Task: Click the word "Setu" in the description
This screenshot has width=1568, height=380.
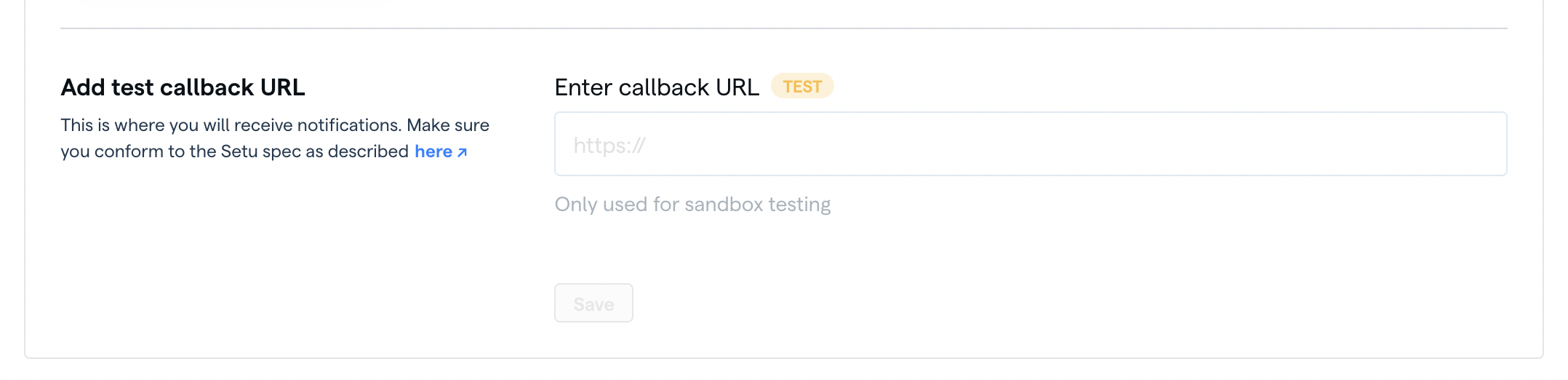Action: click(x=239, y=151)
